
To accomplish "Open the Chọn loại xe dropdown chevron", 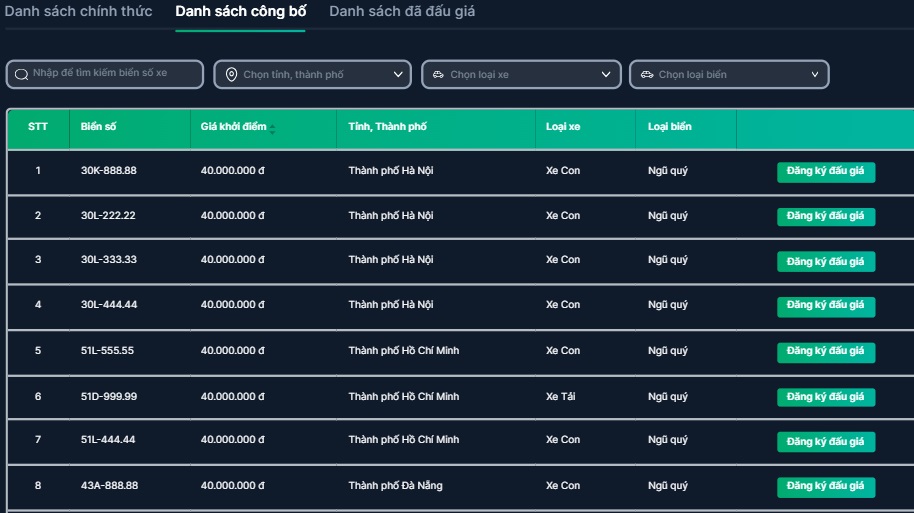I will coord(606,75).
